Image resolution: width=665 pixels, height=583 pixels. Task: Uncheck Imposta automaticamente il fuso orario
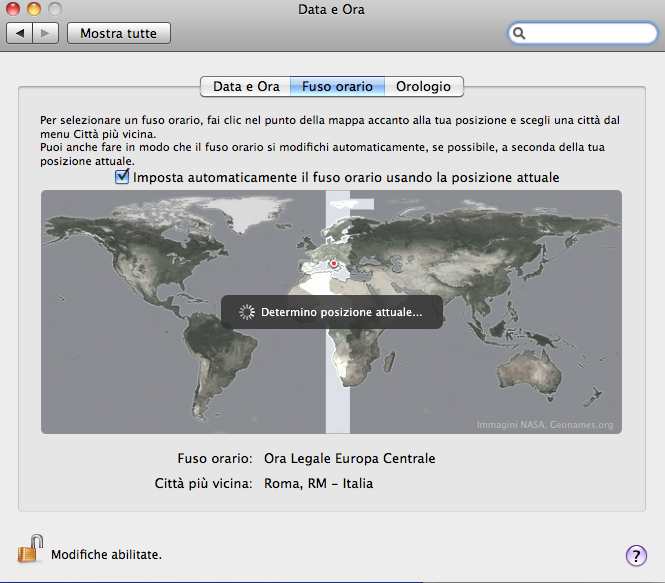pyautogui.click(x=123, y=177)
